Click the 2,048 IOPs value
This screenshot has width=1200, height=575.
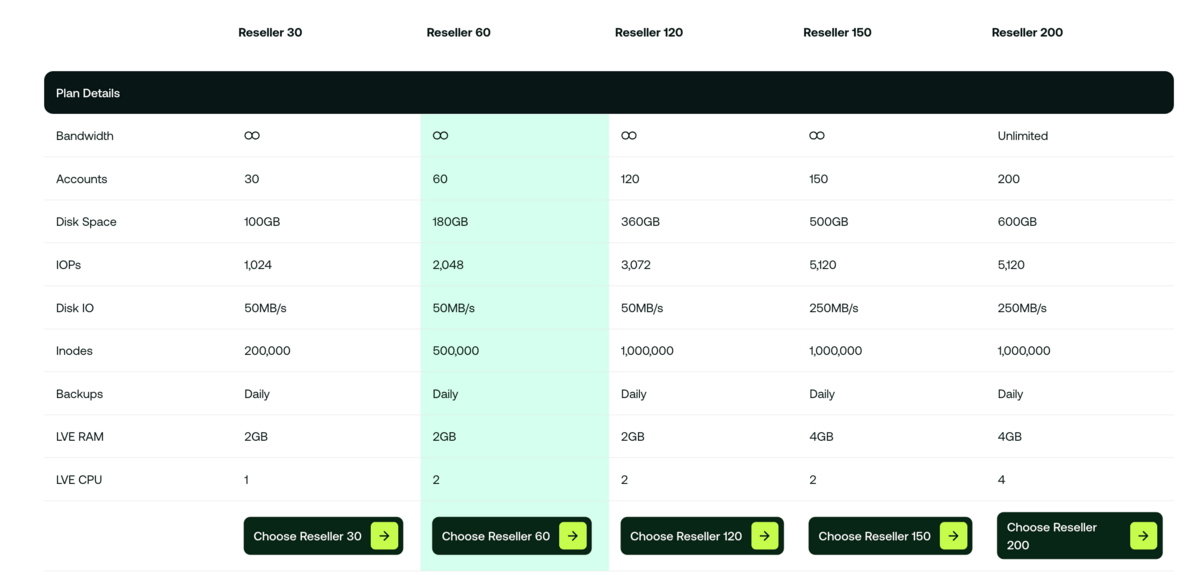[448, 265]
